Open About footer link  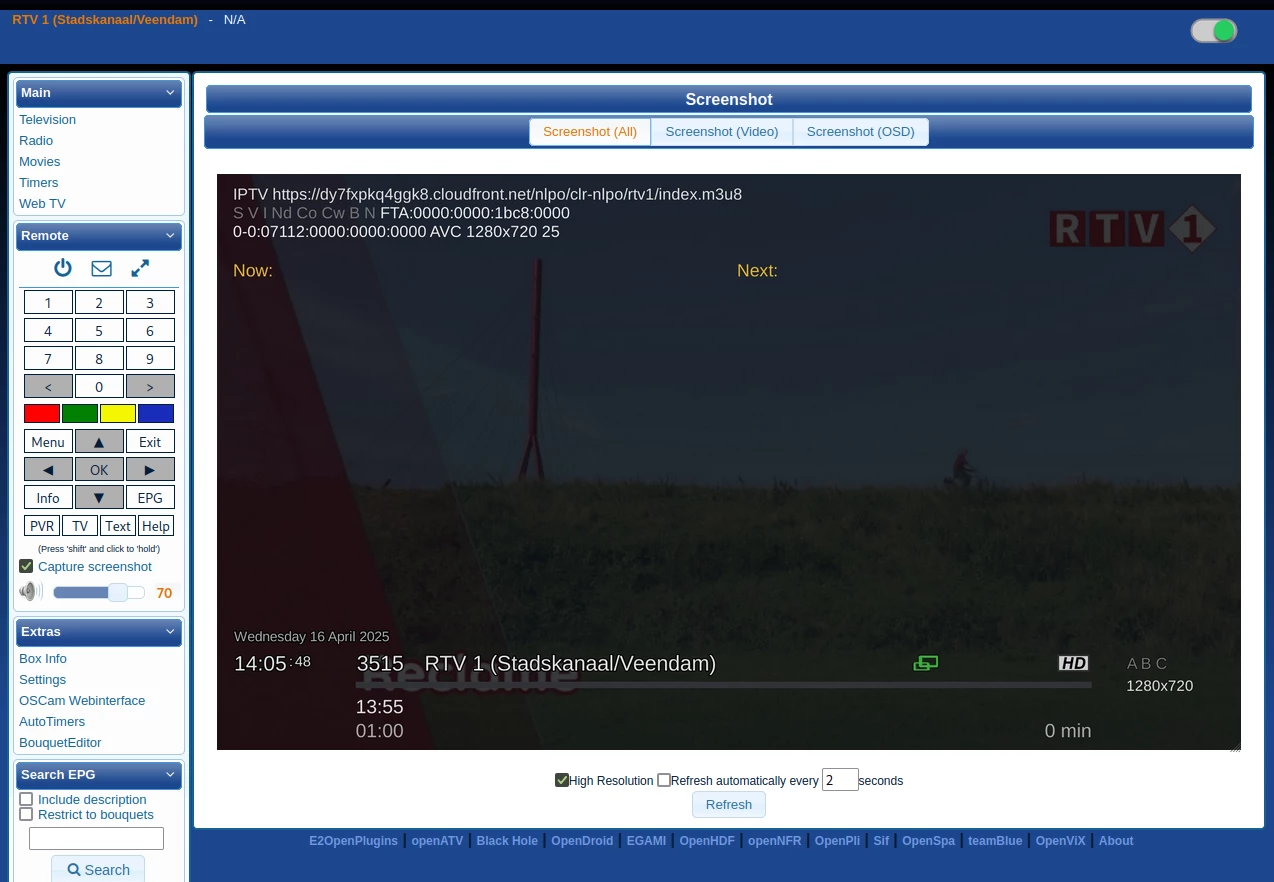(x=1116, y=841)
